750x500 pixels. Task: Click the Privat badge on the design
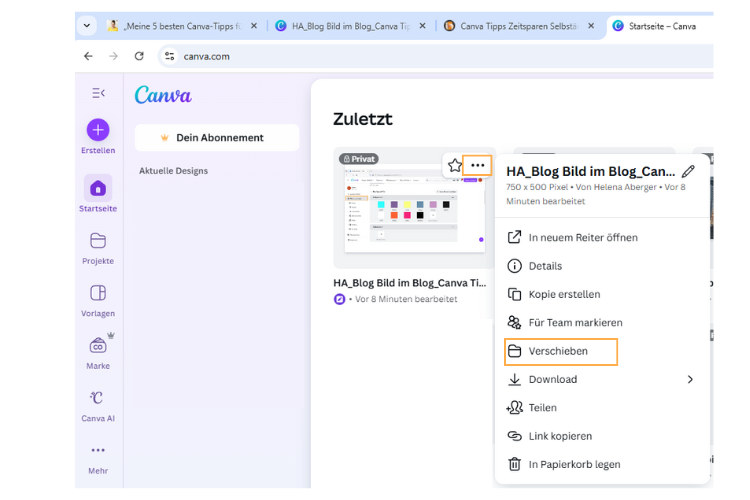(359, 159)
